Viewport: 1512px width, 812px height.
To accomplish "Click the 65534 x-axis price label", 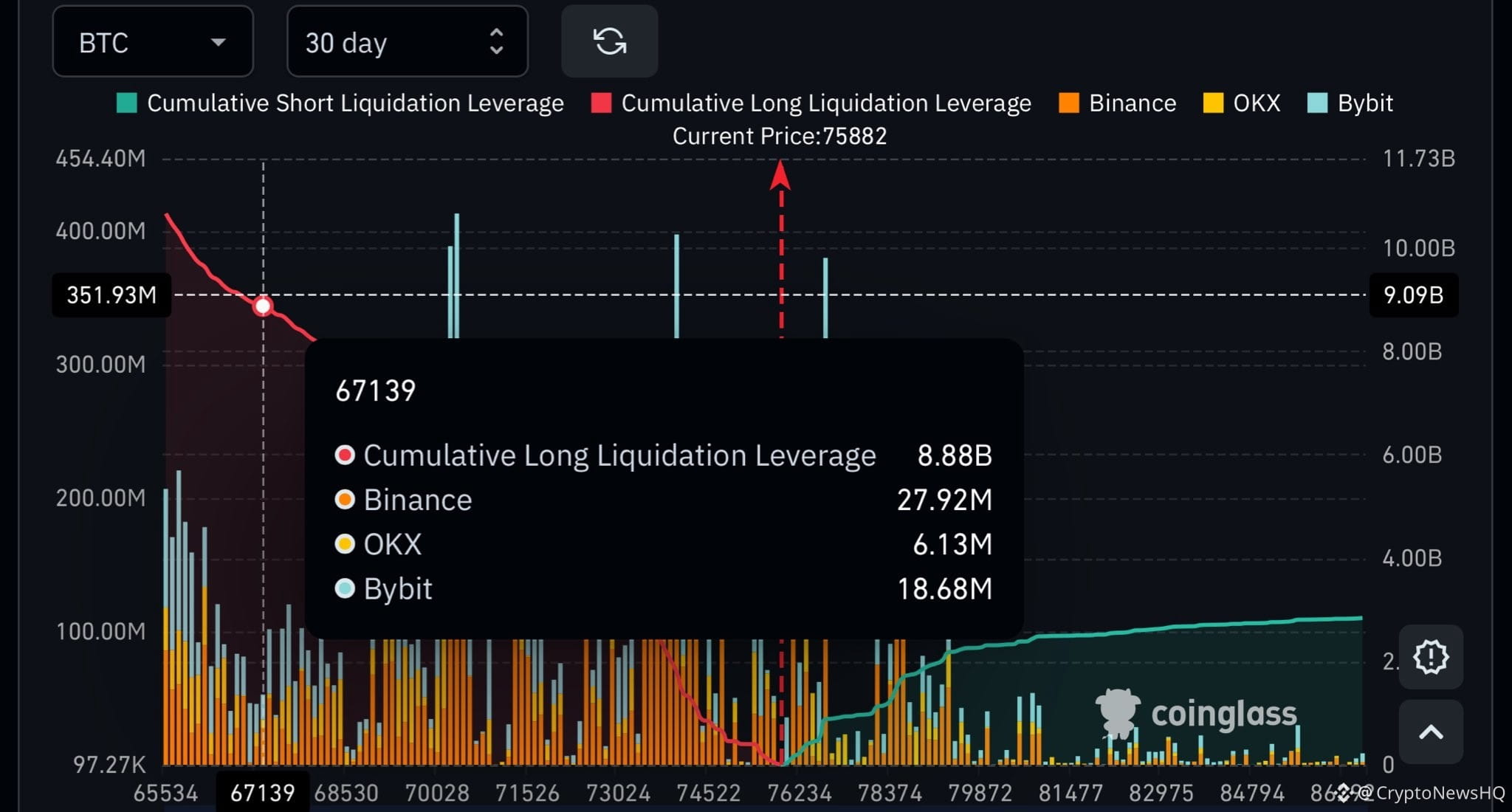I will (x=165, y=794).
